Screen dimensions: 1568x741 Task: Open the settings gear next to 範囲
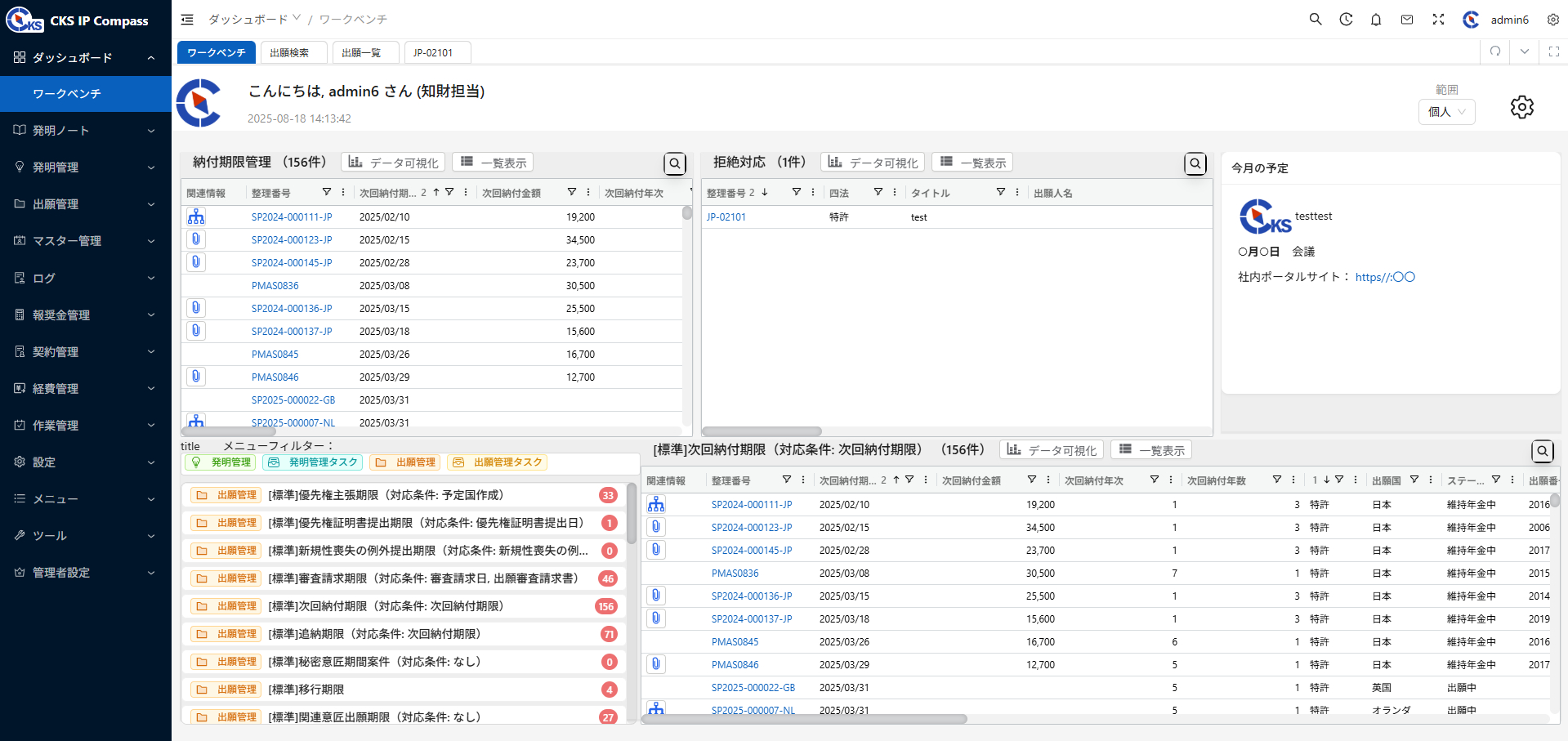point(1521,107)
